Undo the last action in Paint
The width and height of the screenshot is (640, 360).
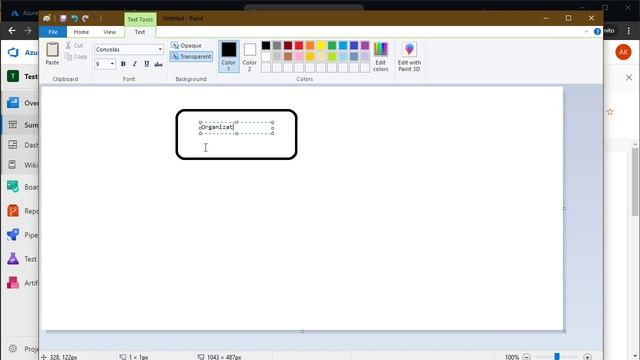74,18
